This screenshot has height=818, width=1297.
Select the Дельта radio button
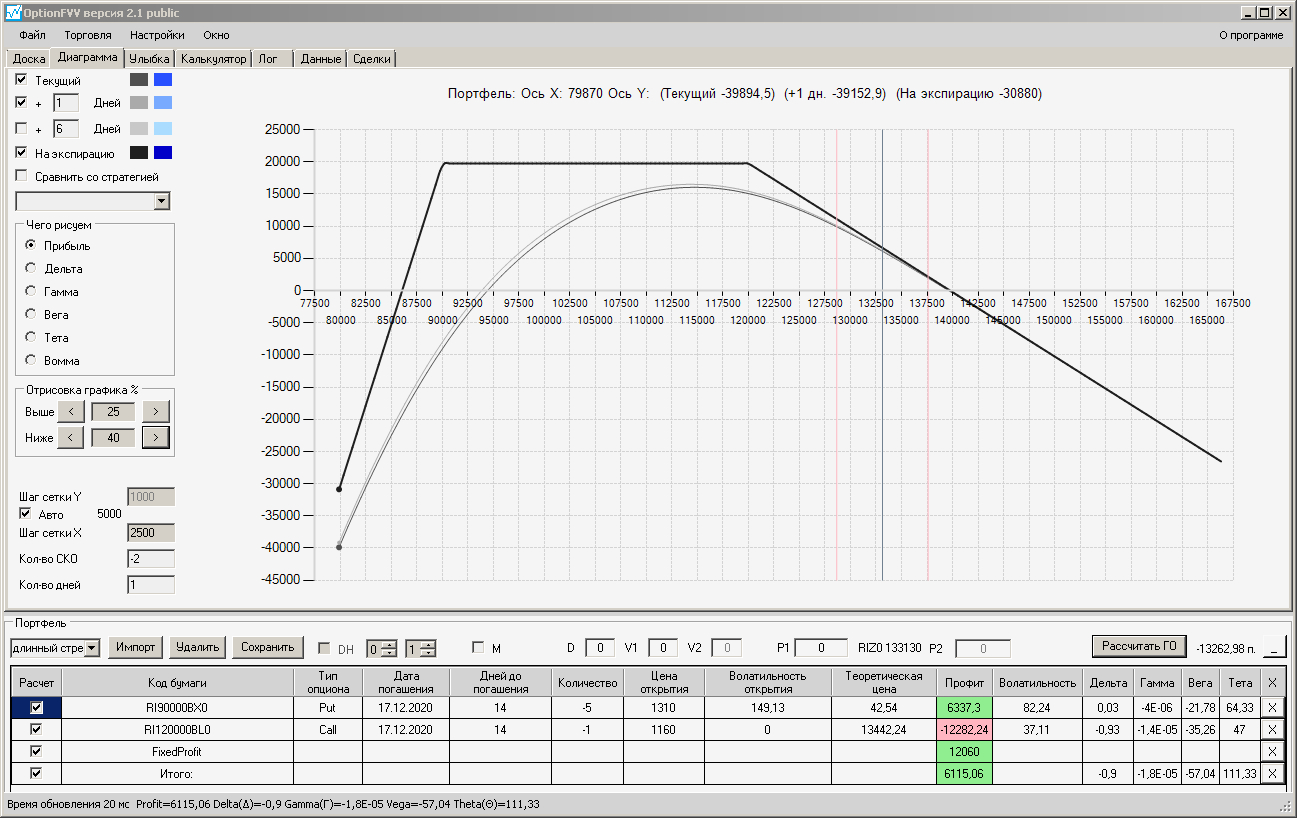pyautogui.click(x=31, y=269)
